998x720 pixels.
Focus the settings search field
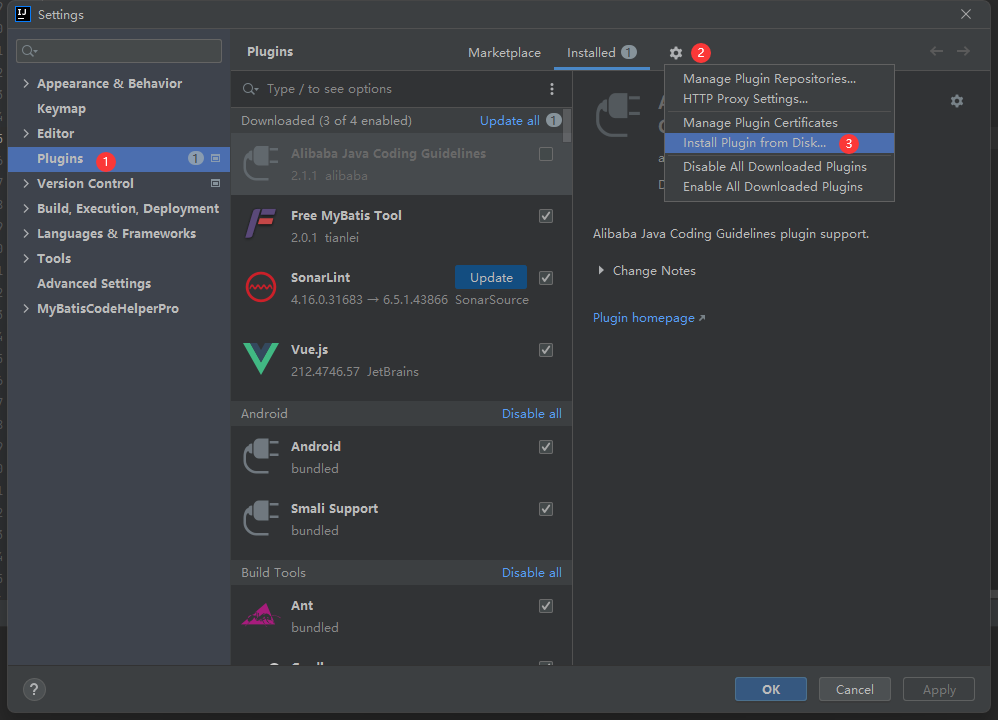[119, 51]
